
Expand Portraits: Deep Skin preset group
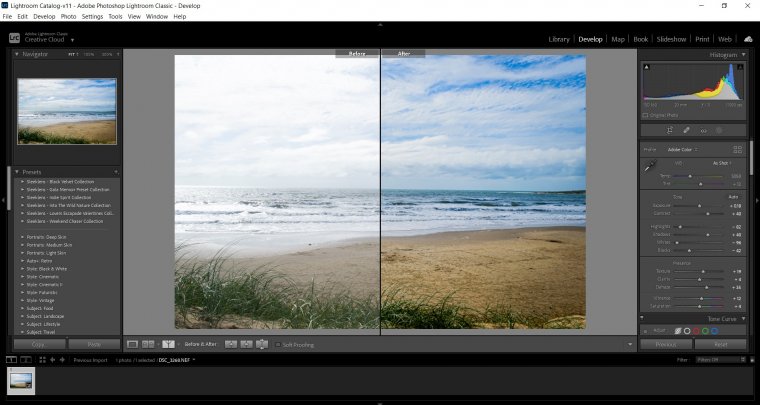(x=23, y=237)
